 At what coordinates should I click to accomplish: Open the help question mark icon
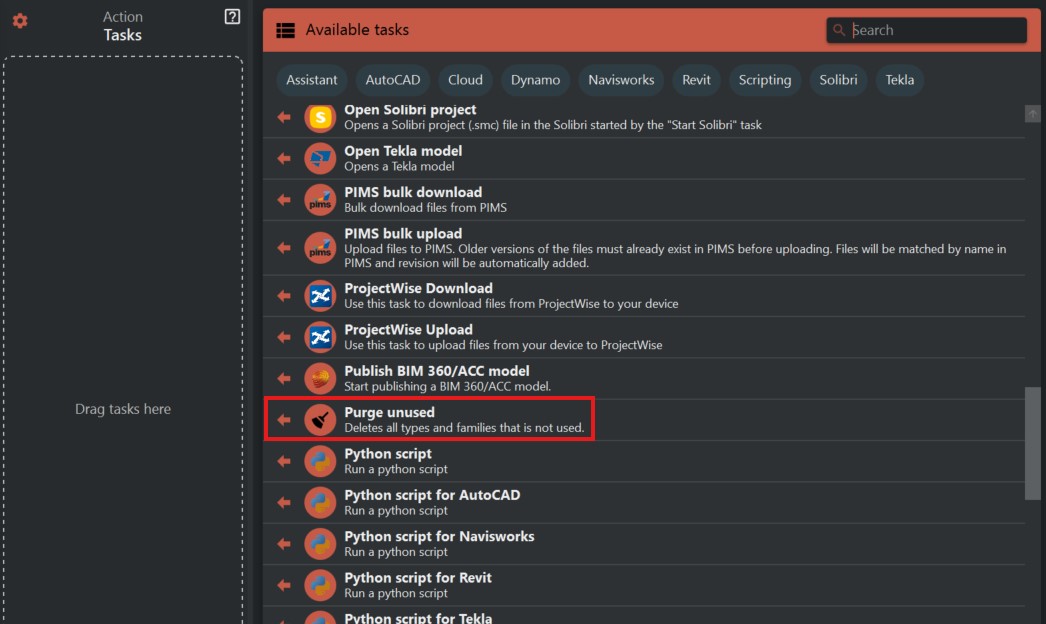coord(232,16)
